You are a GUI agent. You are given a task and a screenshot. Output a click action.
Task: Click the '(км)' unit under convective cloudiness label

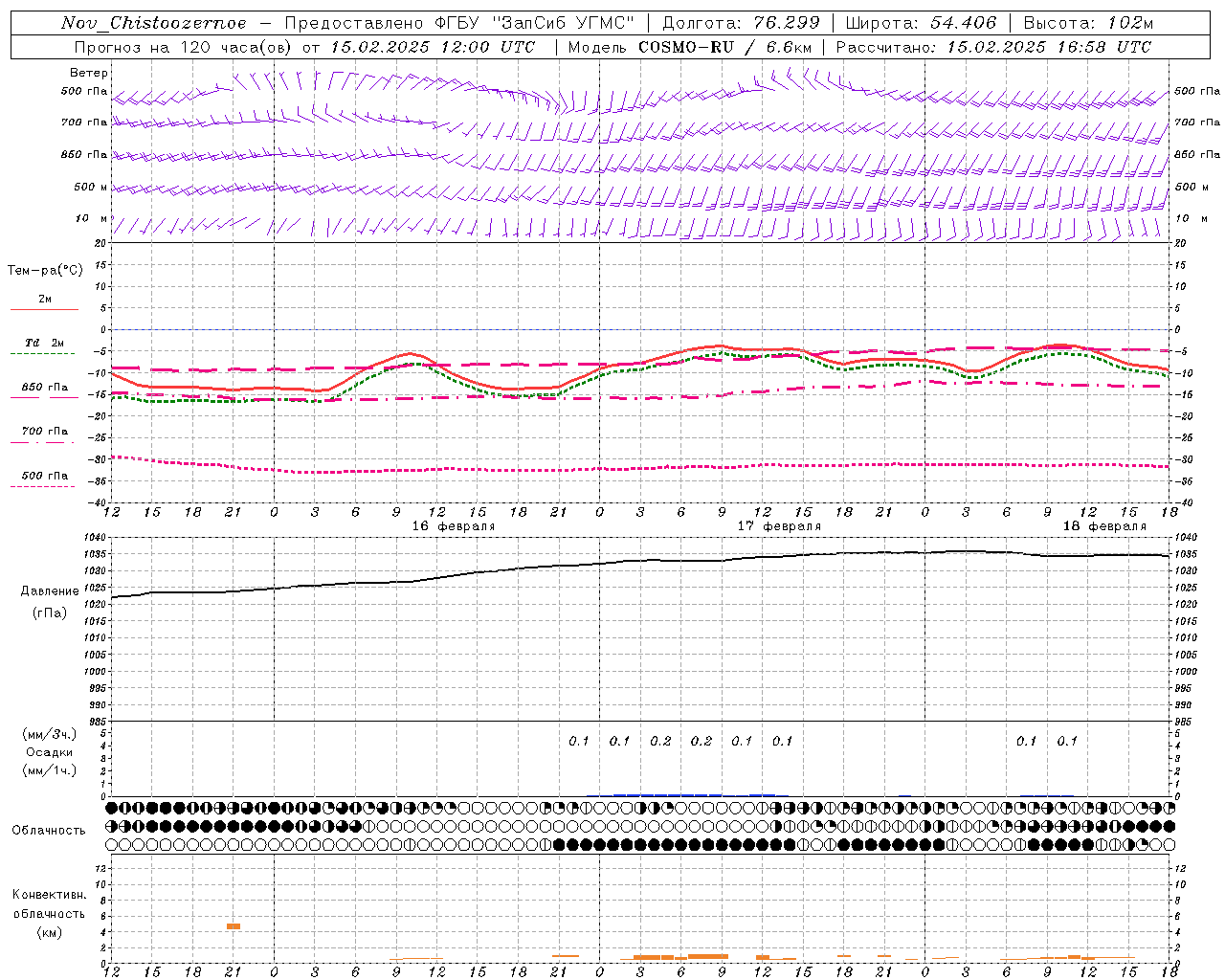coord(50,932)
